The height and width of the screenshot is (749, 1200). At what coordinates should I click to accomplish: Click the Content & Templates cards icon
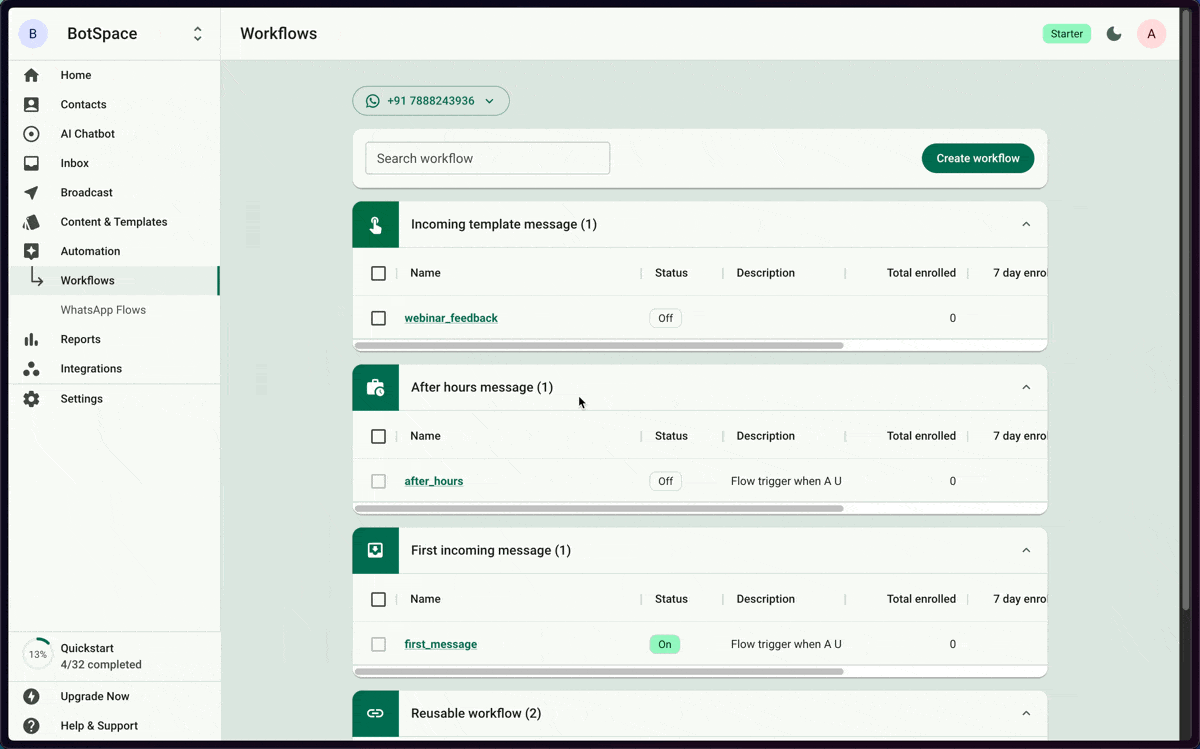coord(31,222)
